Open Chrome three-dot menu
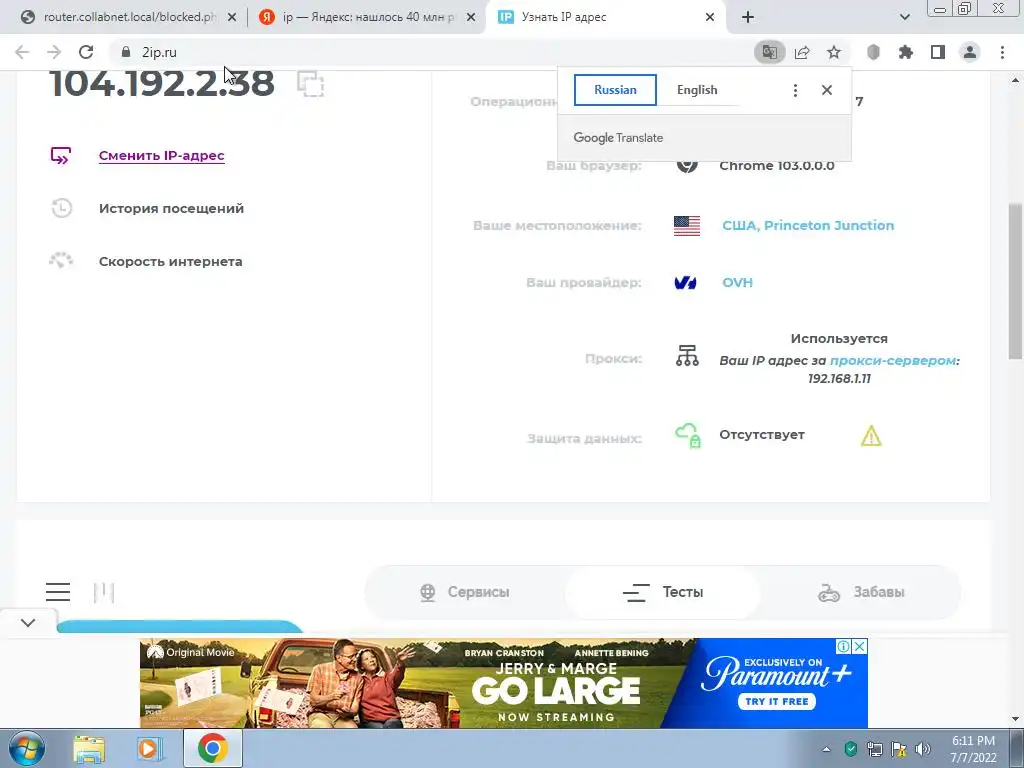 click(1002, 52)
